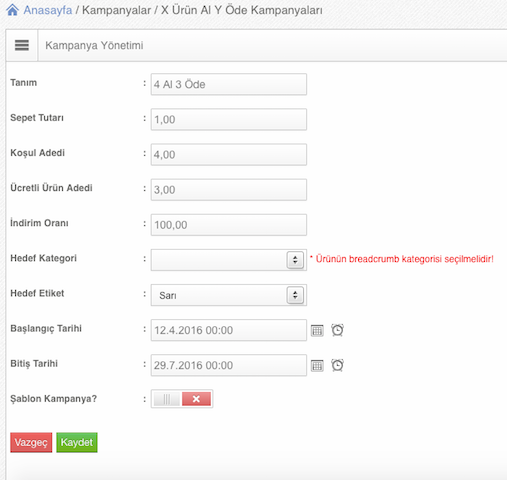This screenshot has height=480, width=507.
Task: Open clock time picker for Bitiş Tarihi
Action: coord(337,365)
